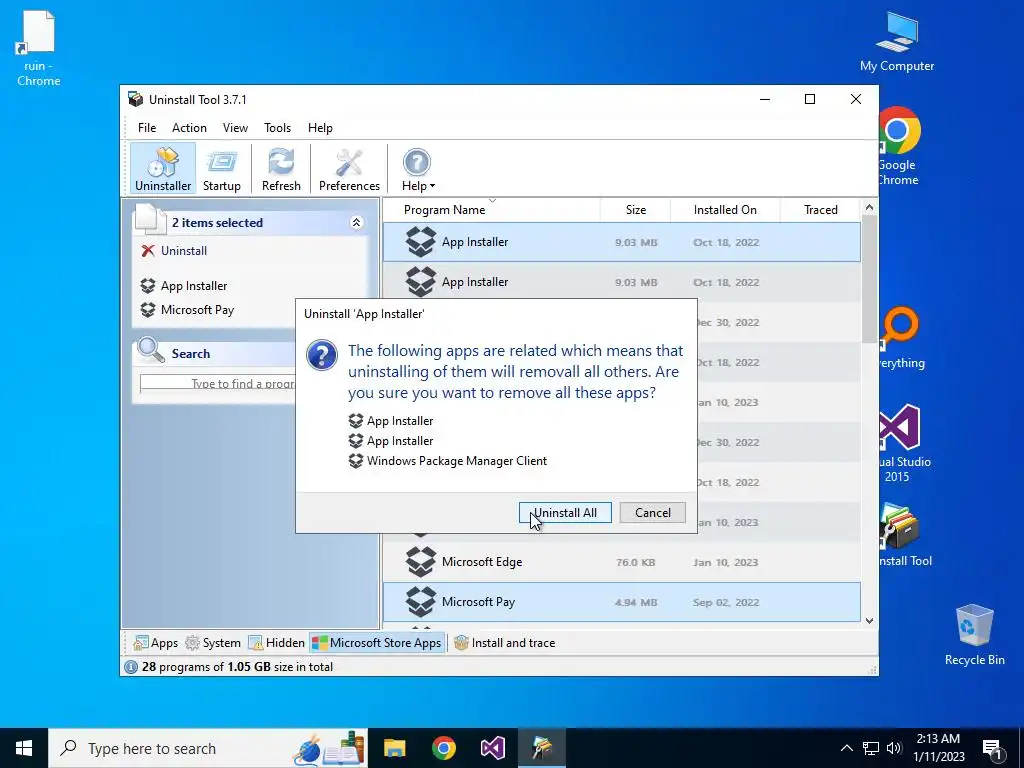This screenshot has width=1024, height=768.
Task: Open Chrome from the taskbar
Action: click(x=443, y=748)
